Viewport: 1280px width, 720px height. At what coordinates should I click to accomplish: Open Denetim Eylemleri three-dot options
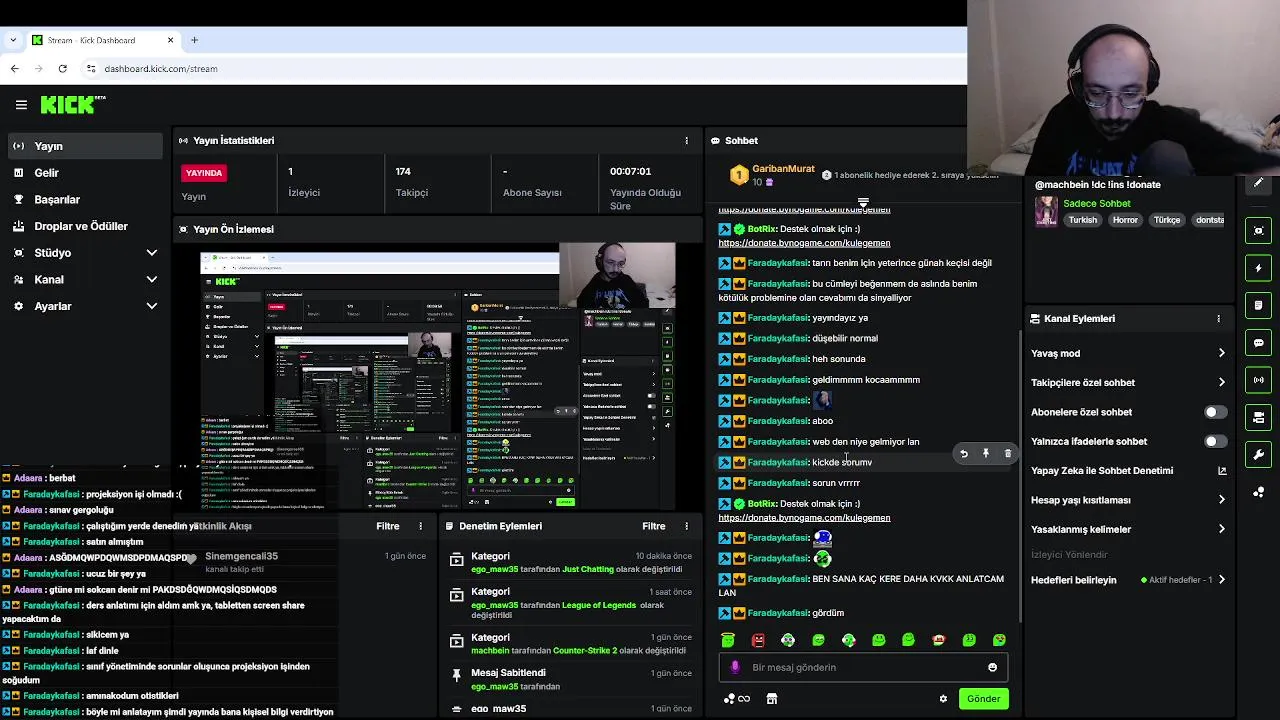point(686,526)
